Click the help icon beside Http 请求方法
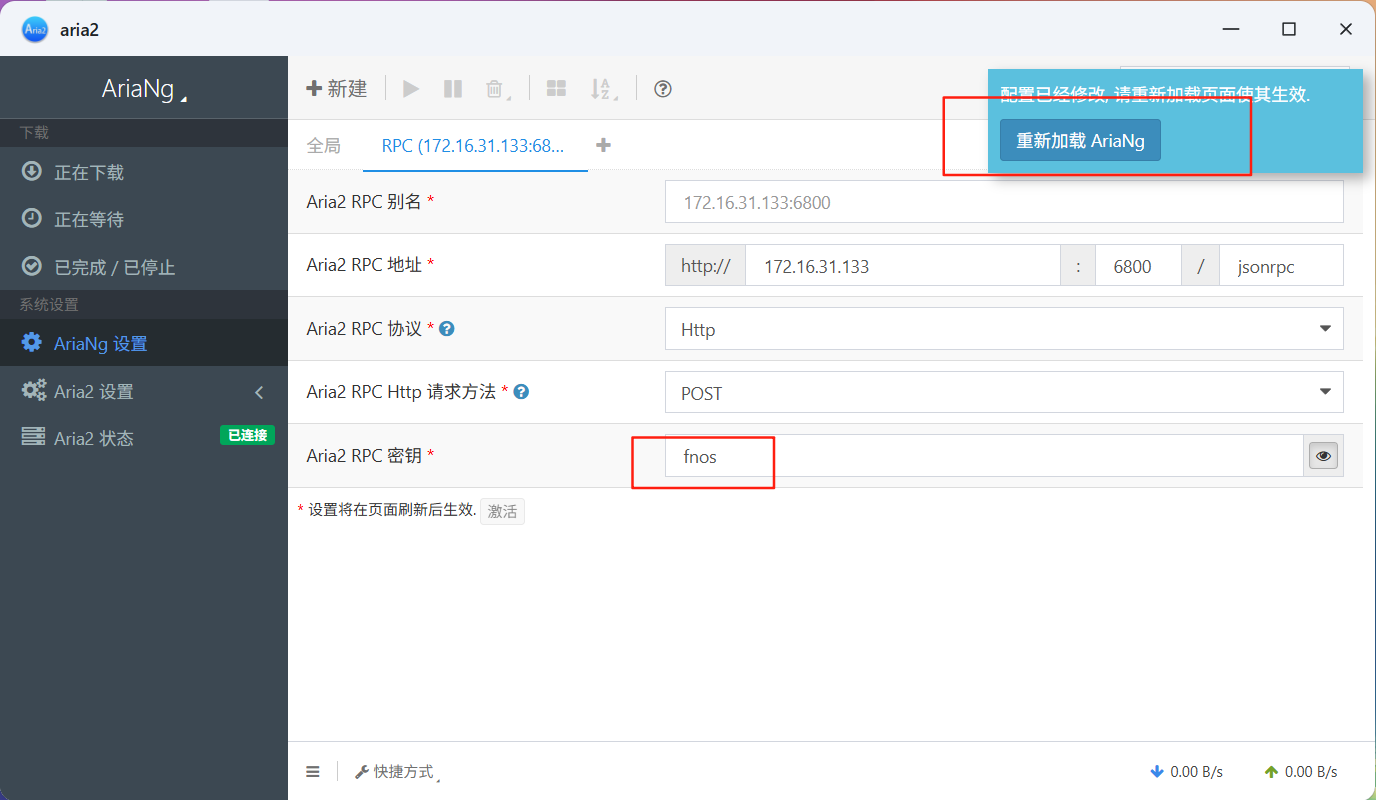The width and height of the screenshot is (1376, 800). (x=521, y=392)
